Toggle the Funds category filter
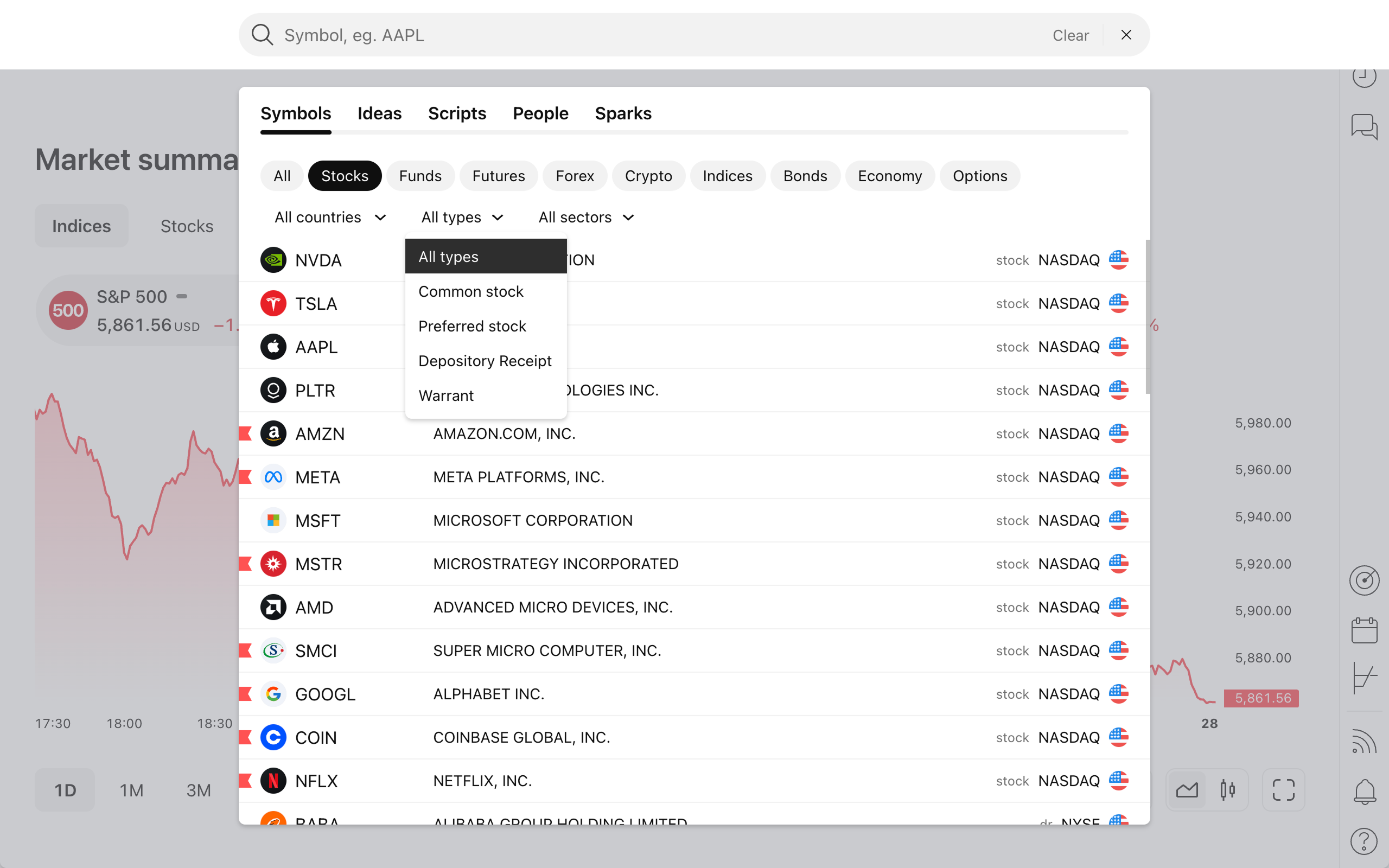 coord(420,176)
